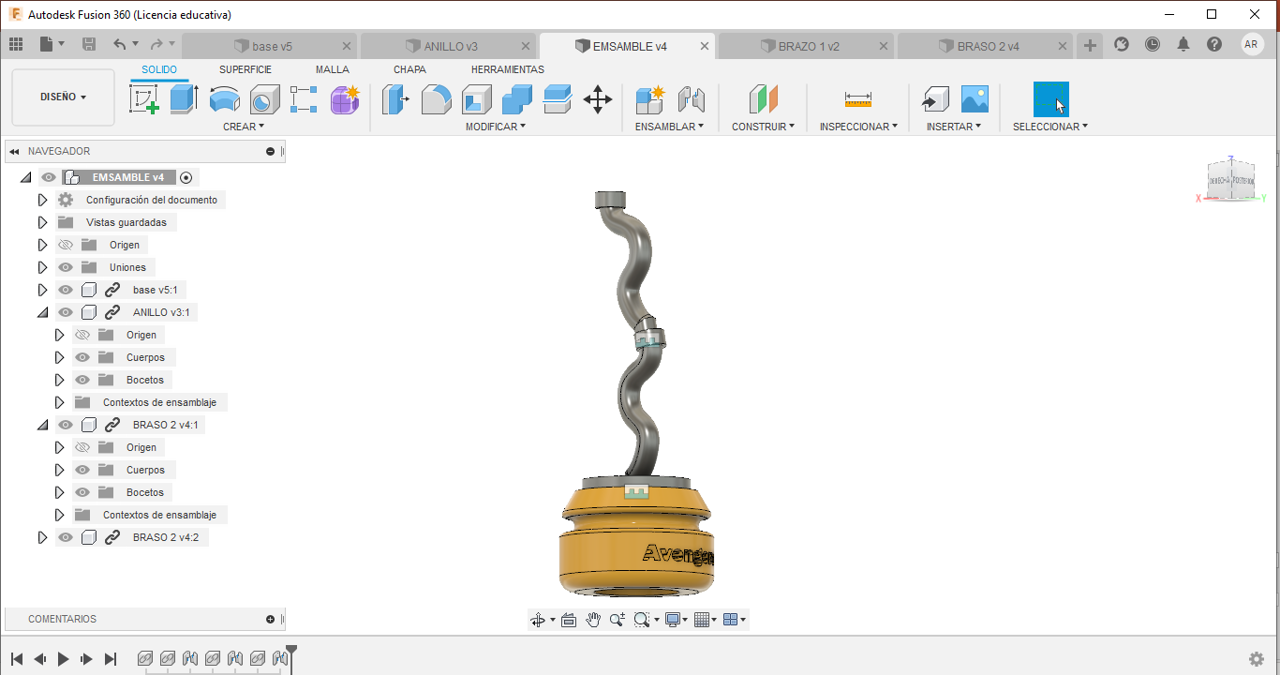Hide the ANILLO v3:1 component

pos(65,312)
